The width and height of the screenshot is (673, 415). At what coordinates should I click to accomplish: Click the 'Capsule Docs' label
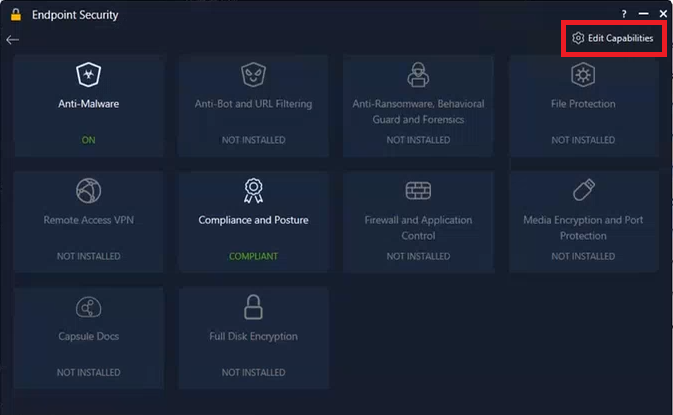88,336
